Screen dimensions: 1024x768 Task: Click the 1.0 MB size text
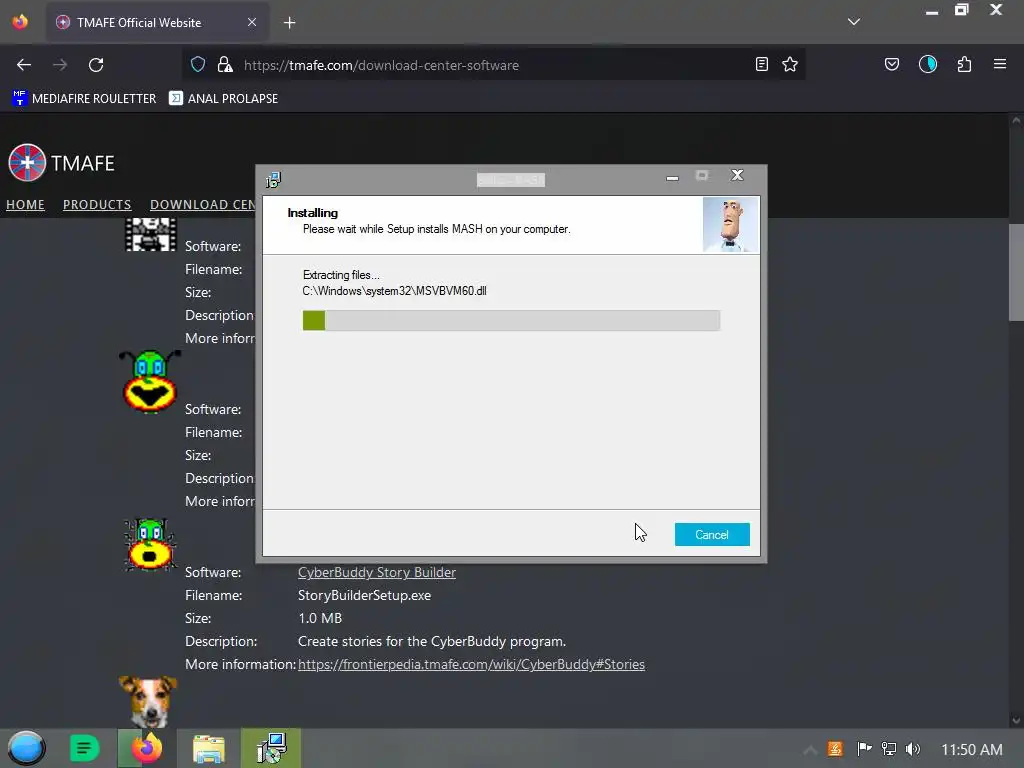[x=320, y=618]
